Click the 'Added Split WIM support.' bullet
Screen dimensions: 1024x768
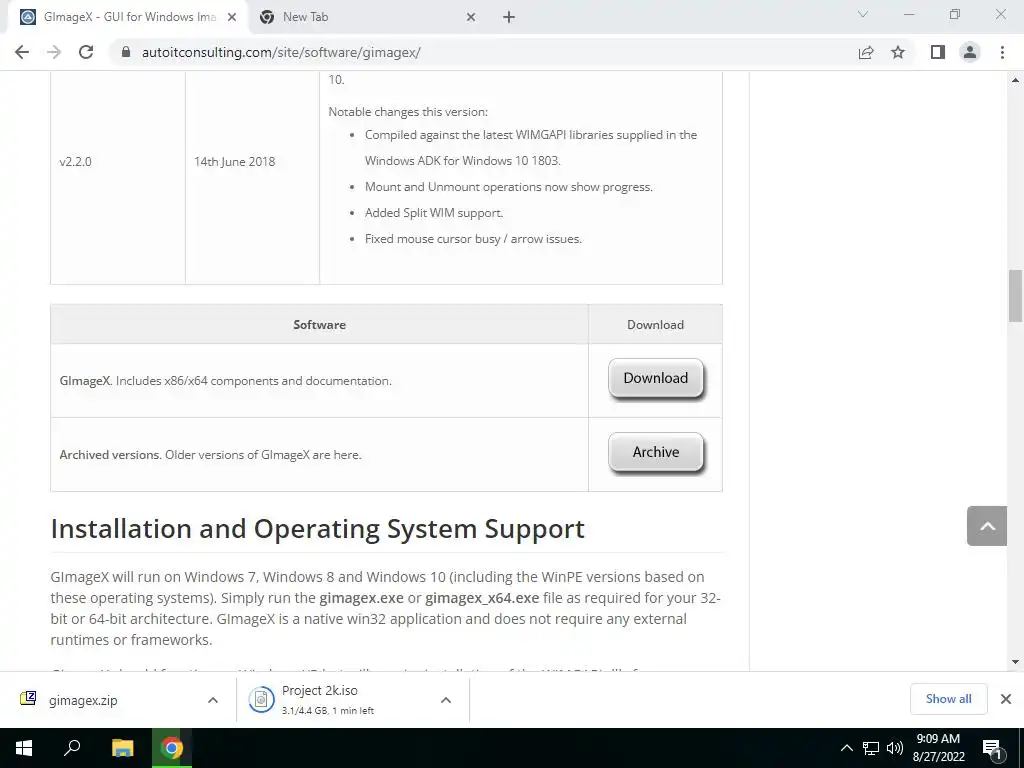[x=434, y=213]
